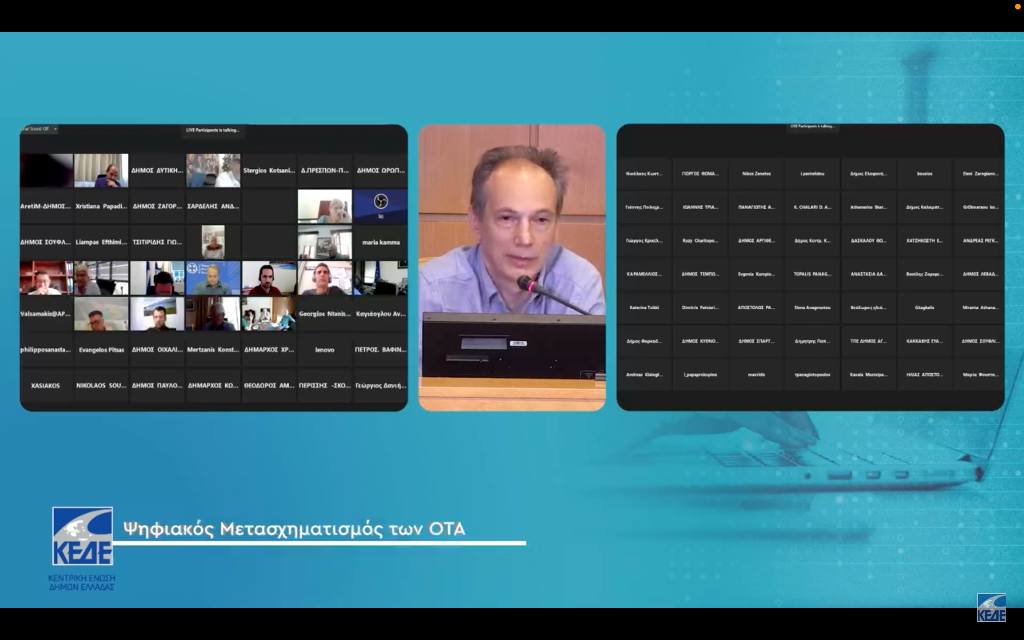Click the small KEDE watermark logo at bottom right
The image size is (1024, 640).
[991, 607]
